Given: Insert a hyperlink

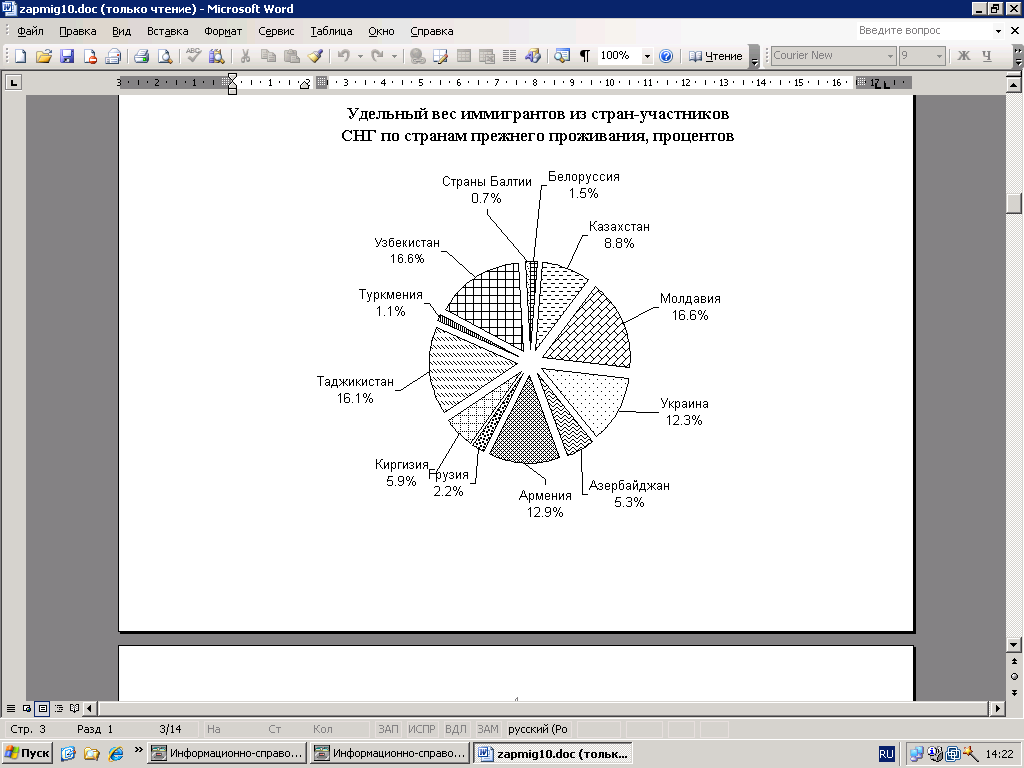Looking at the screenshot, I should (x=417, y=56).
